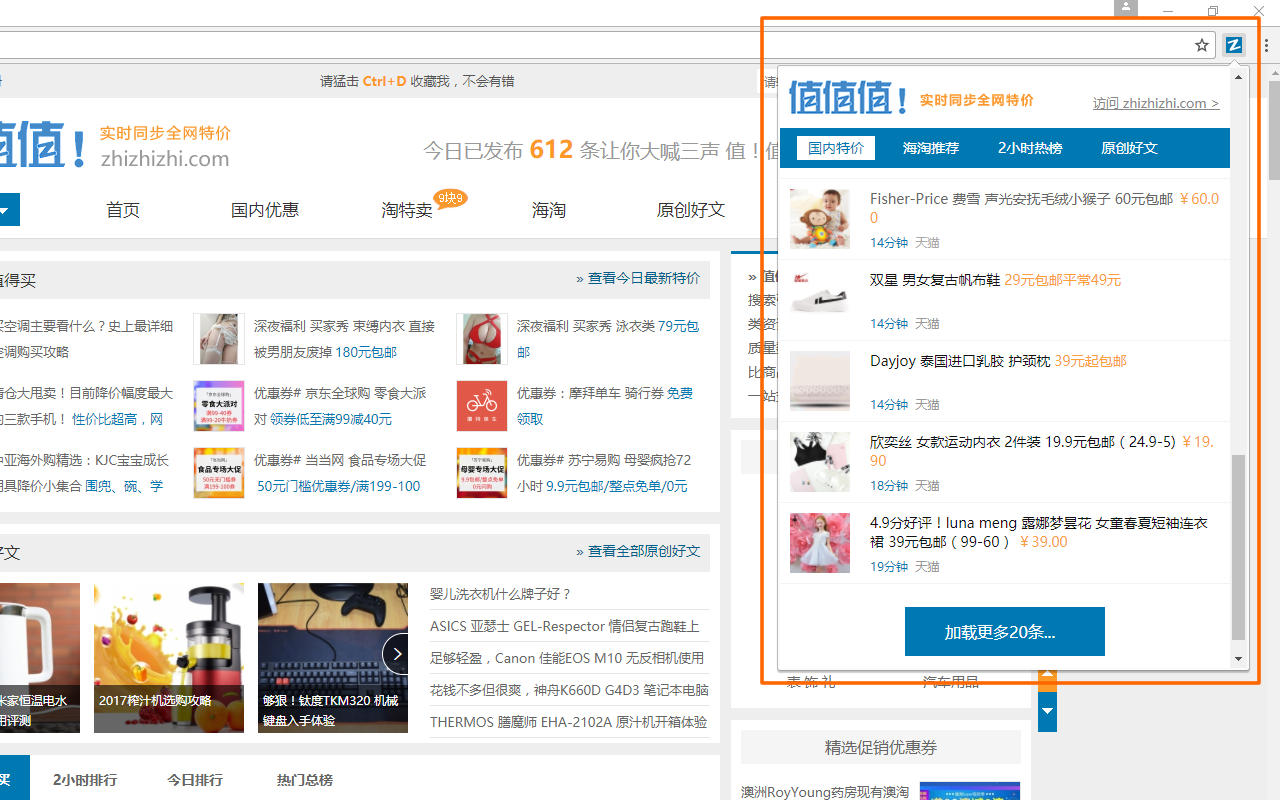Open the Chrome three-dot menu
This screenshot has width=1280, height=800.
(x=1267, y=45)
